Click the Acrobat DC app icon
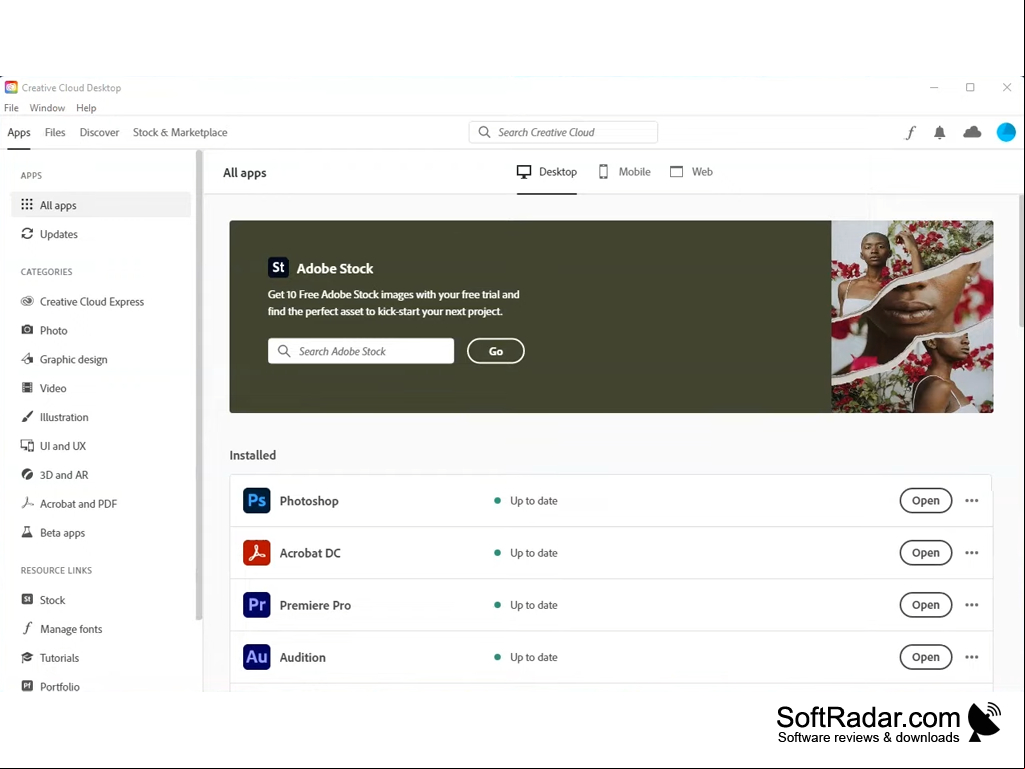The width and height of the screenshot is (1025, 769). tap(257, 553)
